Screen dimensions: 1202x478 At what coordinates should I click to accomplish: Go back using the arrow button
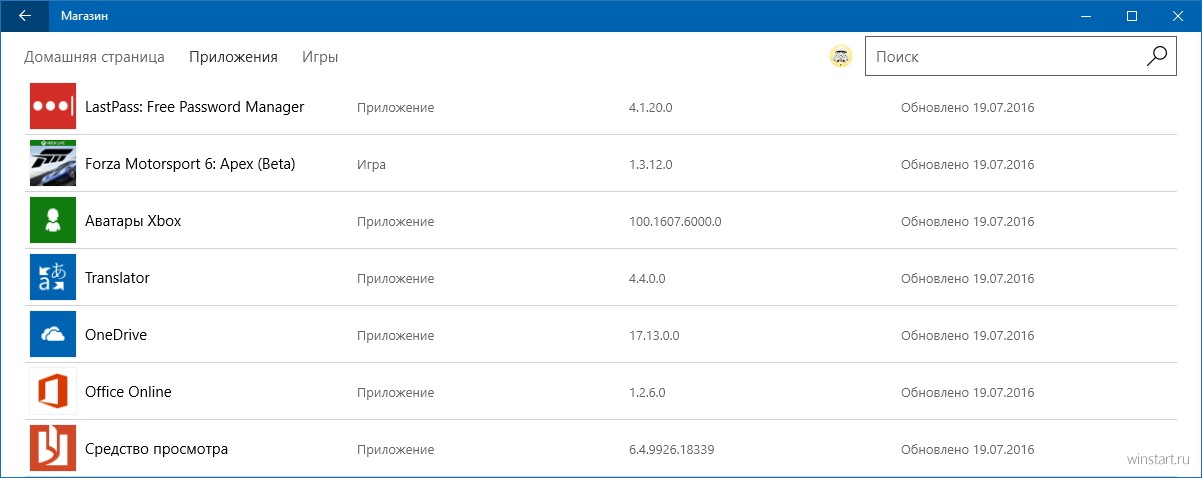click(x=24, y=16)
